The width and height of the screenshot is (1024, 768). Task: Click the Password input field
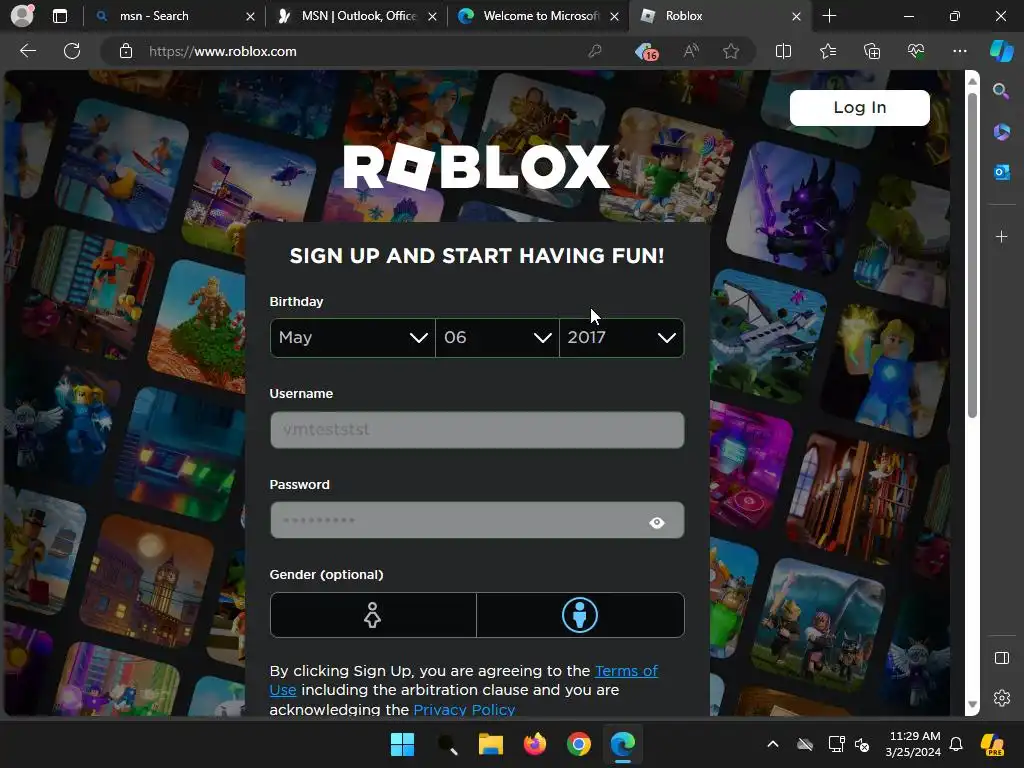(477, 520)
